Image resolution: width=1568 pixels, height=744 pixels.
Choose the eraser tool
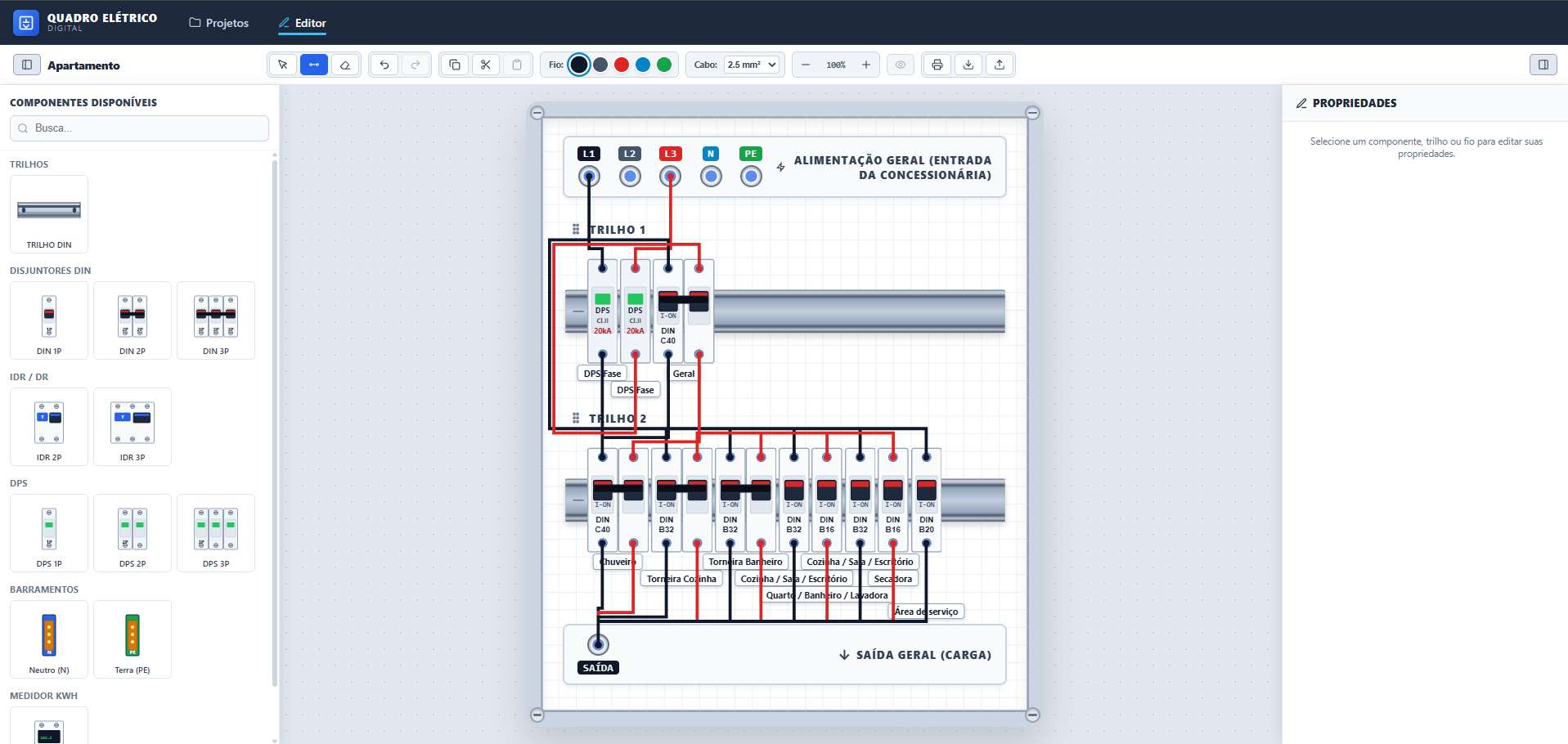pos(345,65)
